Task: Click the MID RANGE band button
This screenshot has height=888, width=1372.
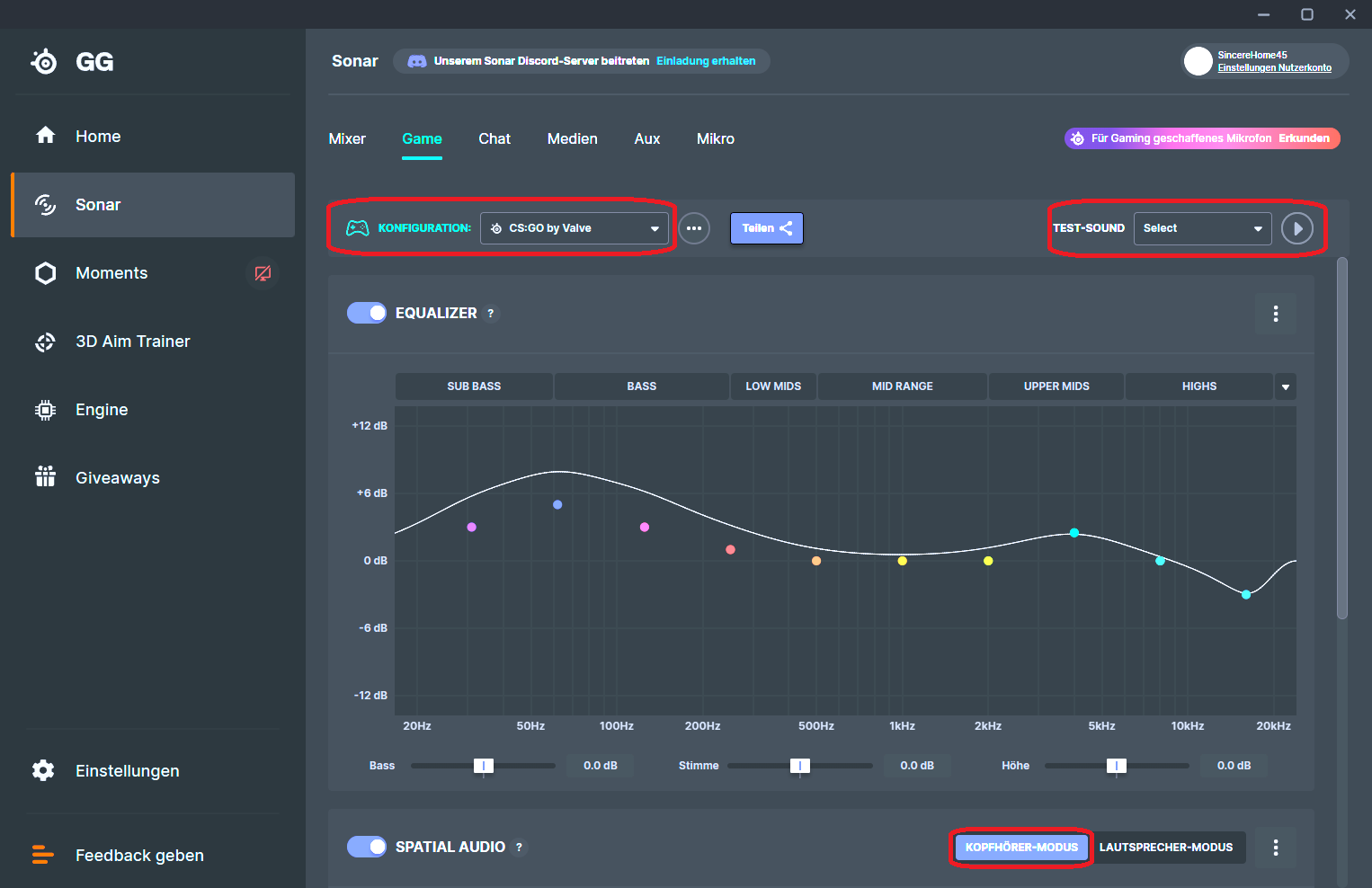Action: coord(903,386)
